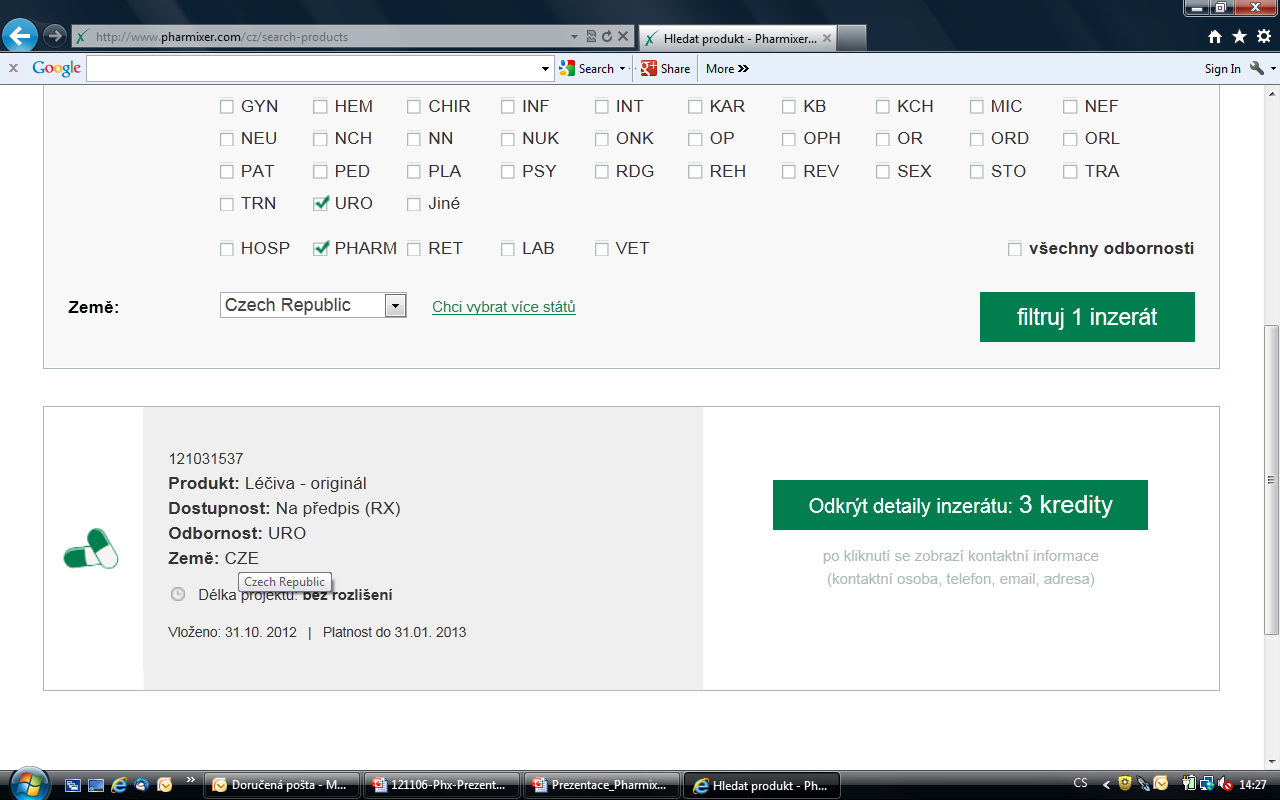The width and height of the screenshot is (1280, 800).
Task: Follow 'Chci vybrat více států' link
Action: pyautogui.click(x=504, y=307)
